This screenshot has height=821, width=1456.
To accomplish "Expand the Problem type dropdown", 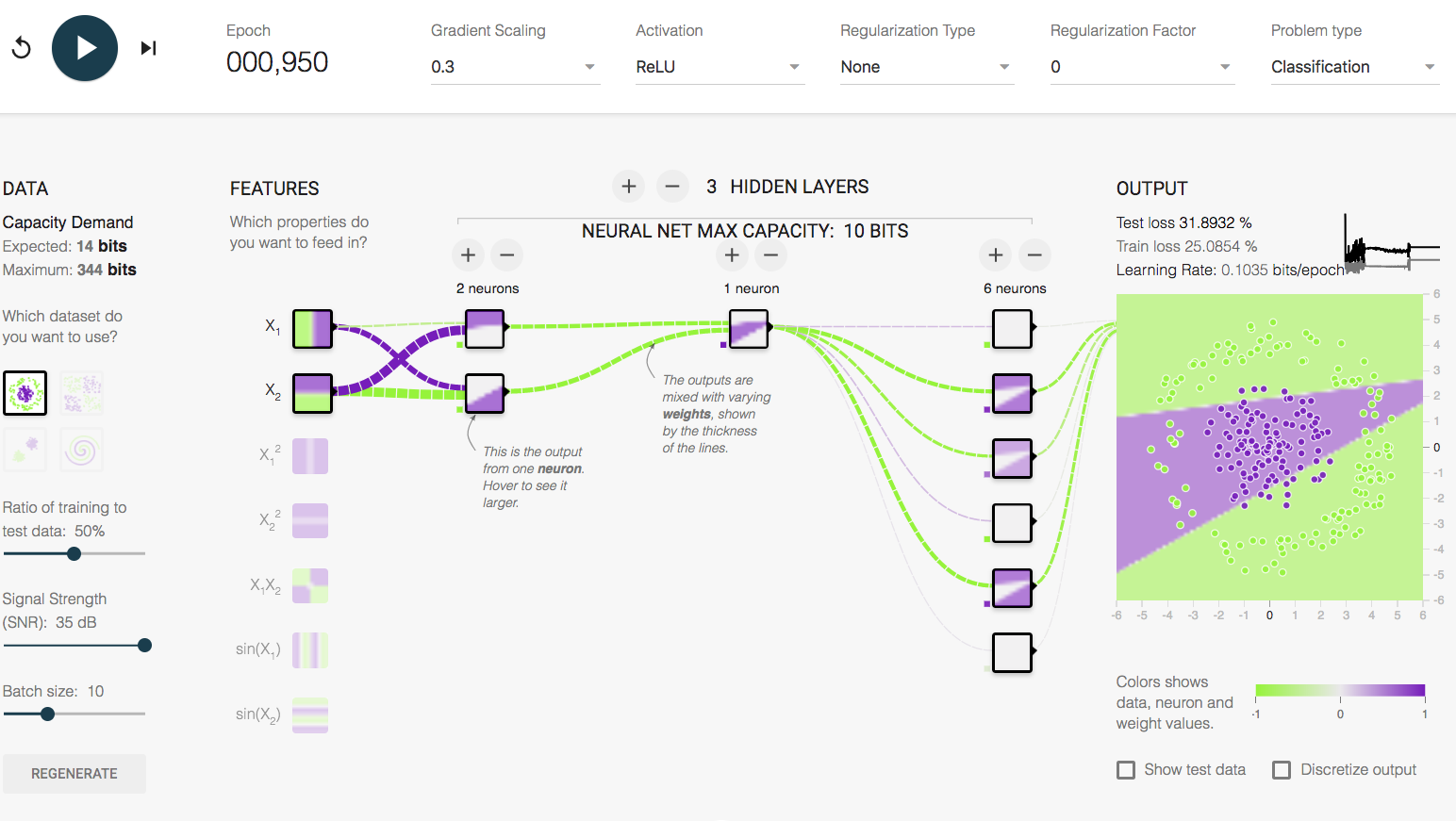I will coord(1353,67).
